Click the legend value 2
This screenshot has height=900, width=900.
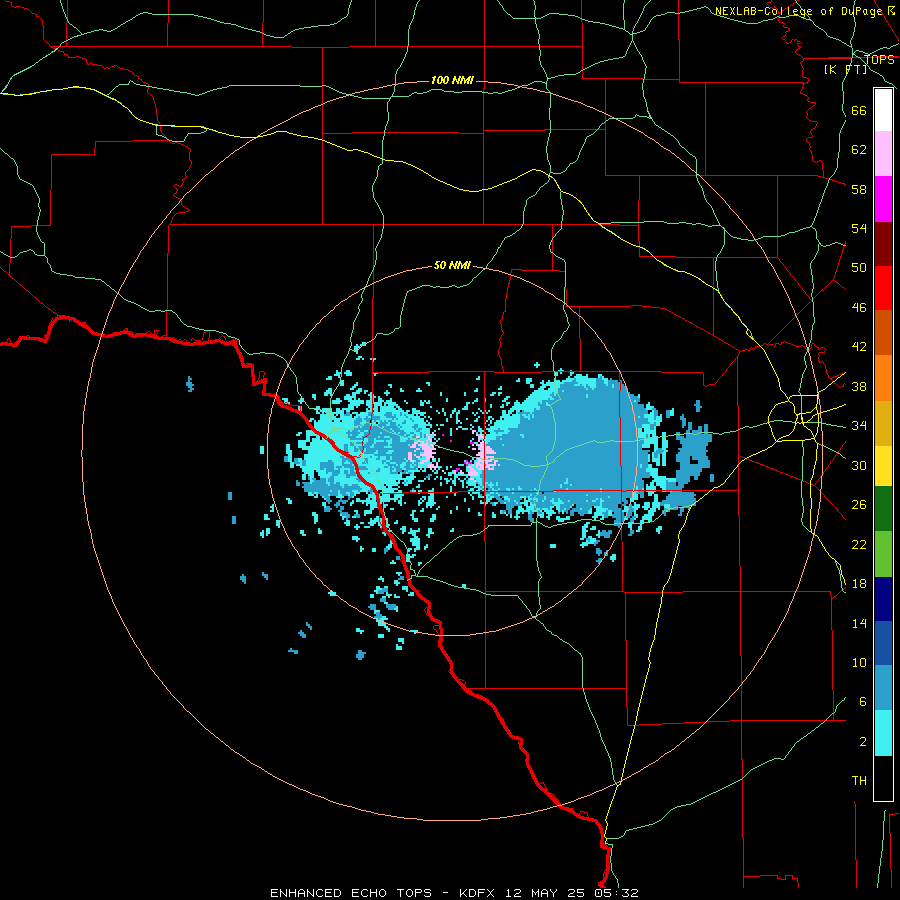click(x=863, y=742)
